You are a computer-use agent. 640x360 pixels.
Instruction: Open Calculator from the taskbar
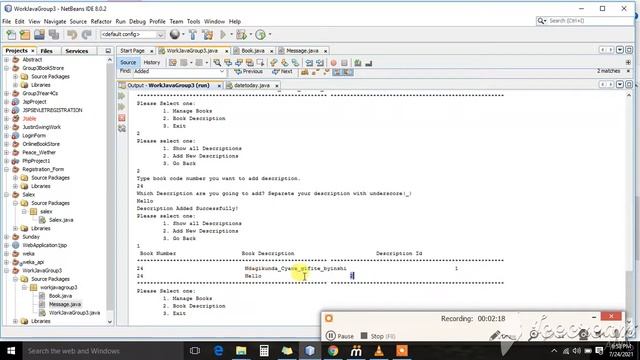pyautogui.click(x=264, y=351)
